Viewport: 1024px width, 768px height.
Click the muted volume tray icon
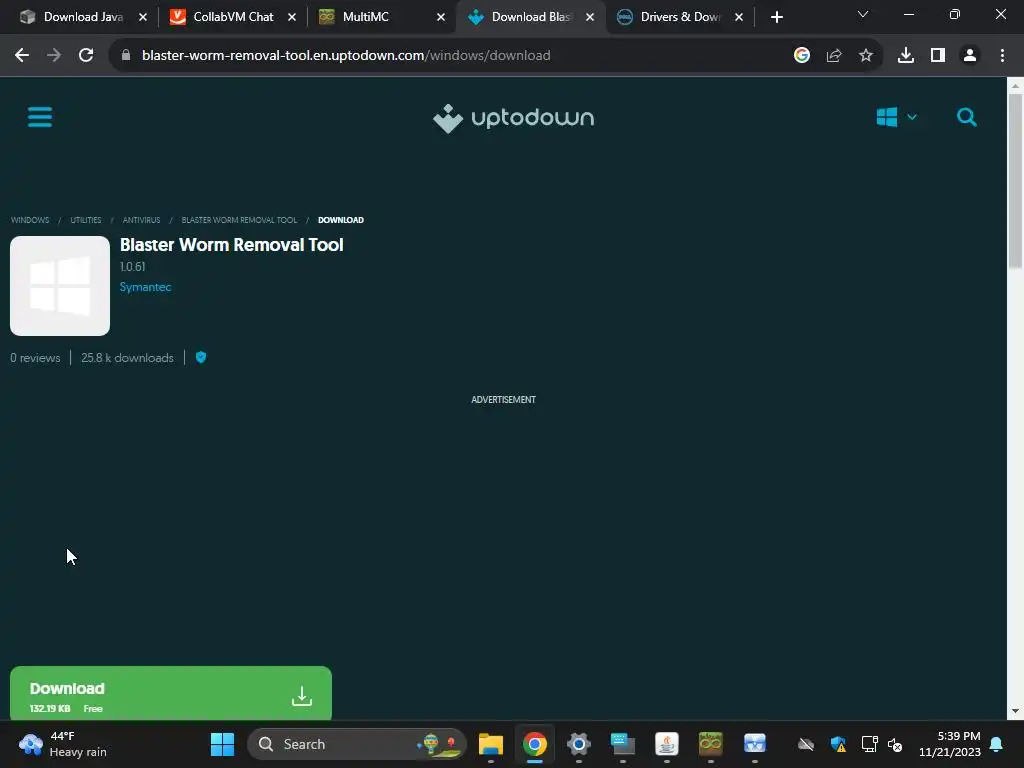[895, 744]
